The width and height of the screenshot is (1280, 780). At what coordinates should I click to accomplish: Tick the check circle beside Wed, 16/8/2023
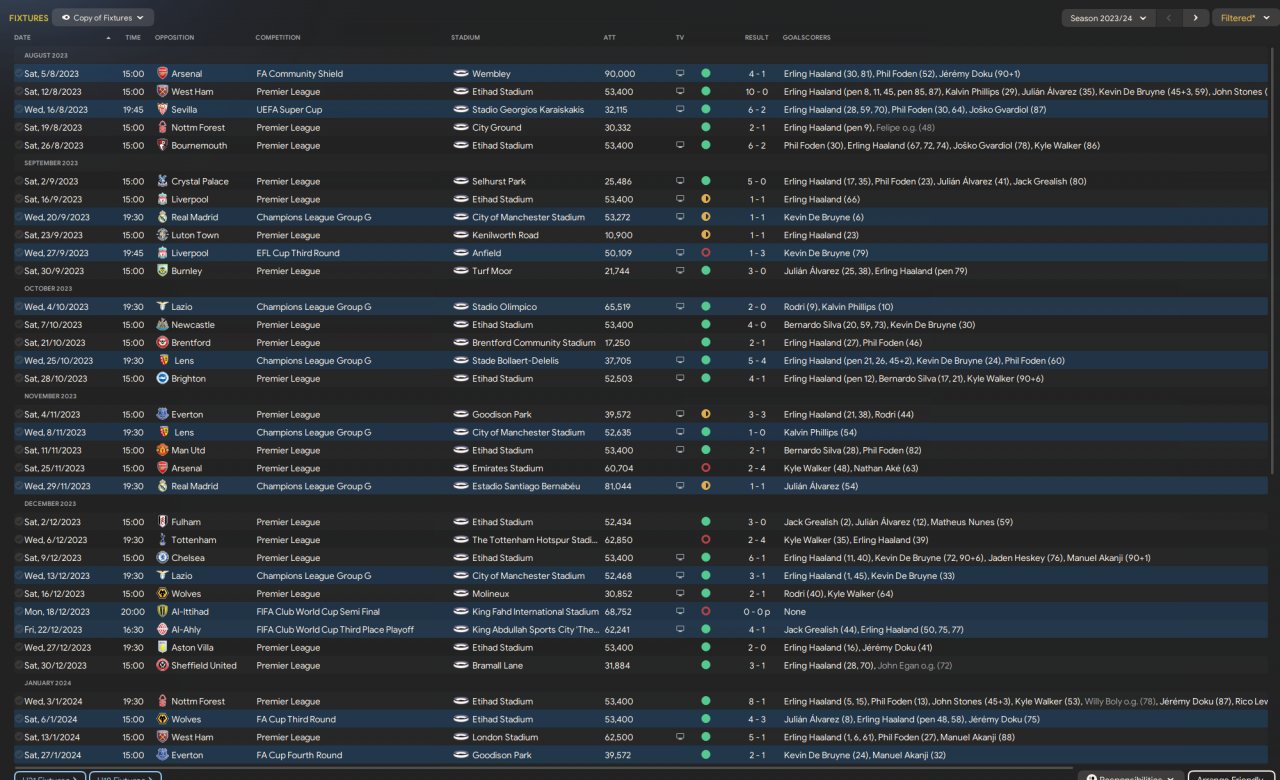[x=18, y=110]
